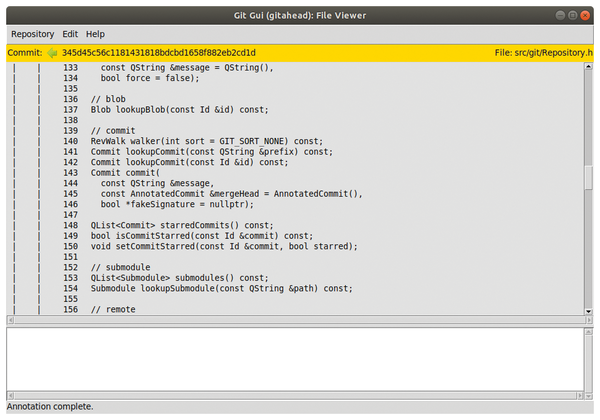Maximize the Git Gui window

[572, 15]
